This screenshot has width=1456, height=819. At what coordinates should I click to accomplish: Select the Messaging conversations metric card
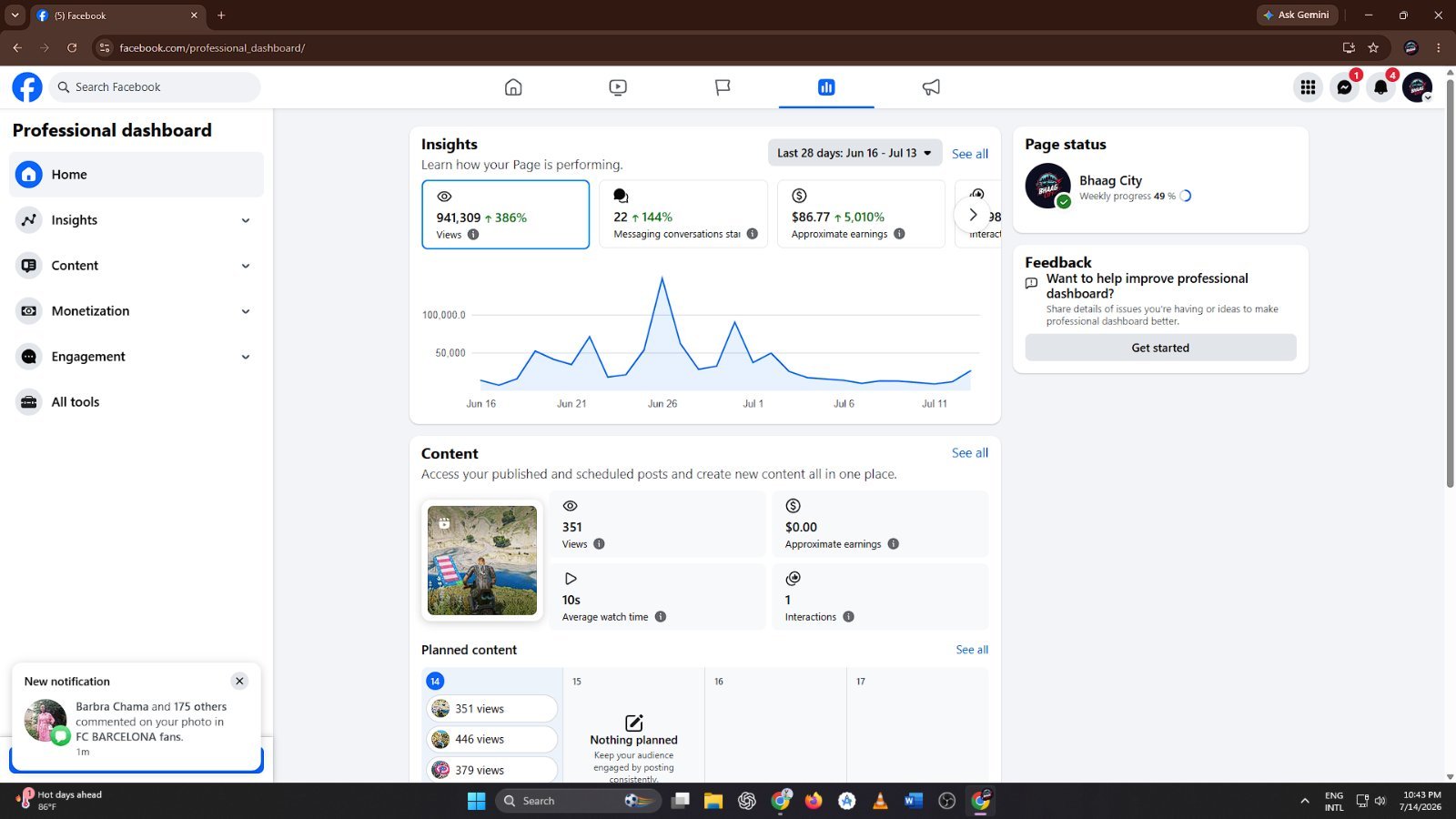tap(683, 214)
